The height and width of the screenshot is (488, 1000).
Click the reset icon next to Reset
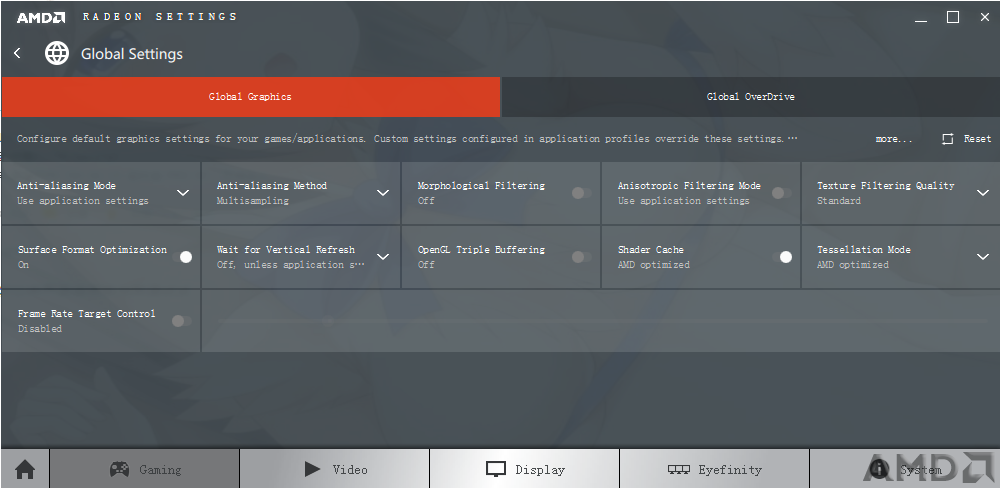tap(948, 139)
